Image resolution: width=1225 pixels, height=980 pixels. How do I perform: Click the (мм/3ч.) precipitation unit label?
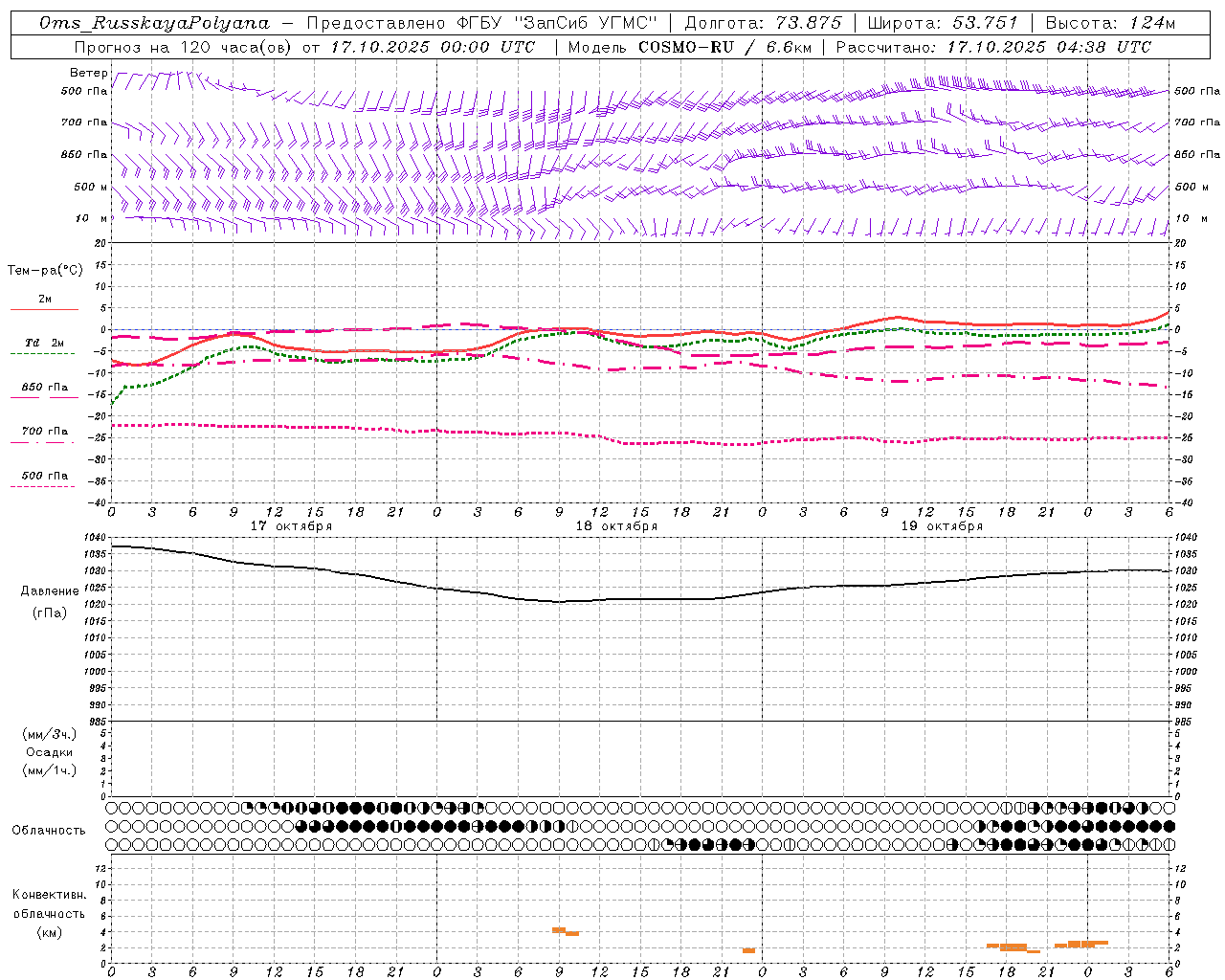point(50,734)
